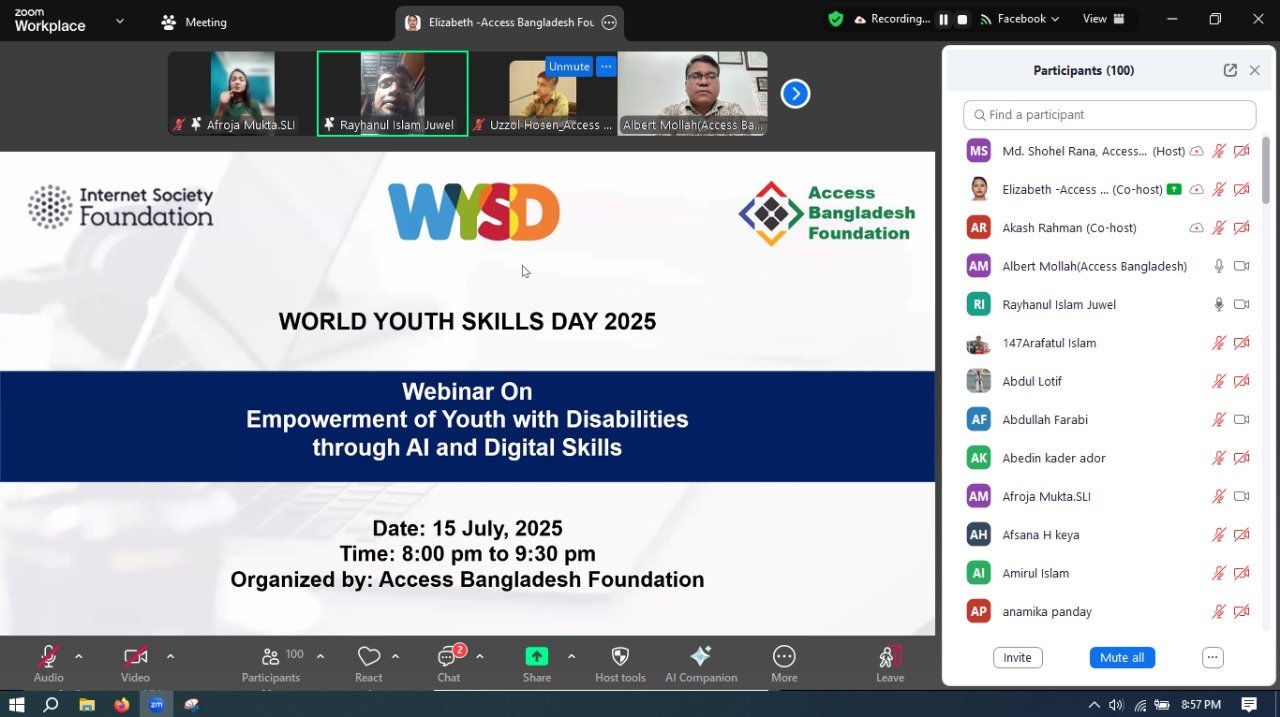Click the Find a participant search field

1109,114
